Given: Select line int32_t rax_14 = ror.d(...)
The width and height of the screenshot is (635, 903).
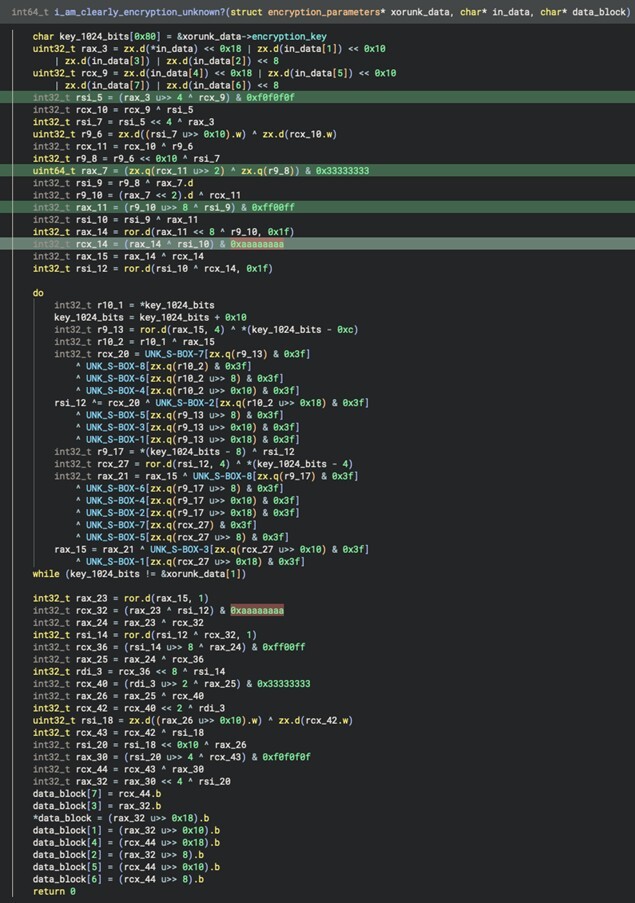Looking at the screenshot, I should point(163,232).
